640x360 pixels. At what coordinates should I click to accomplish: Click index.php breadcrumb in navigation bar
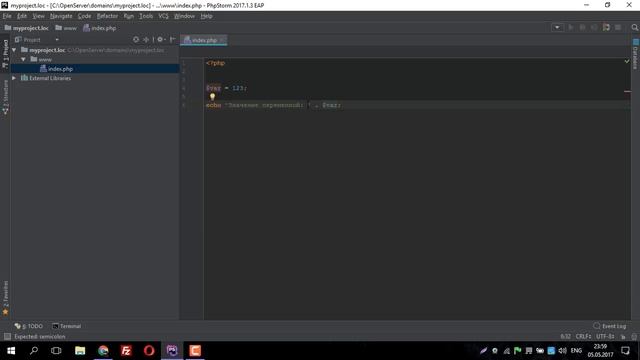click(100, 28)
